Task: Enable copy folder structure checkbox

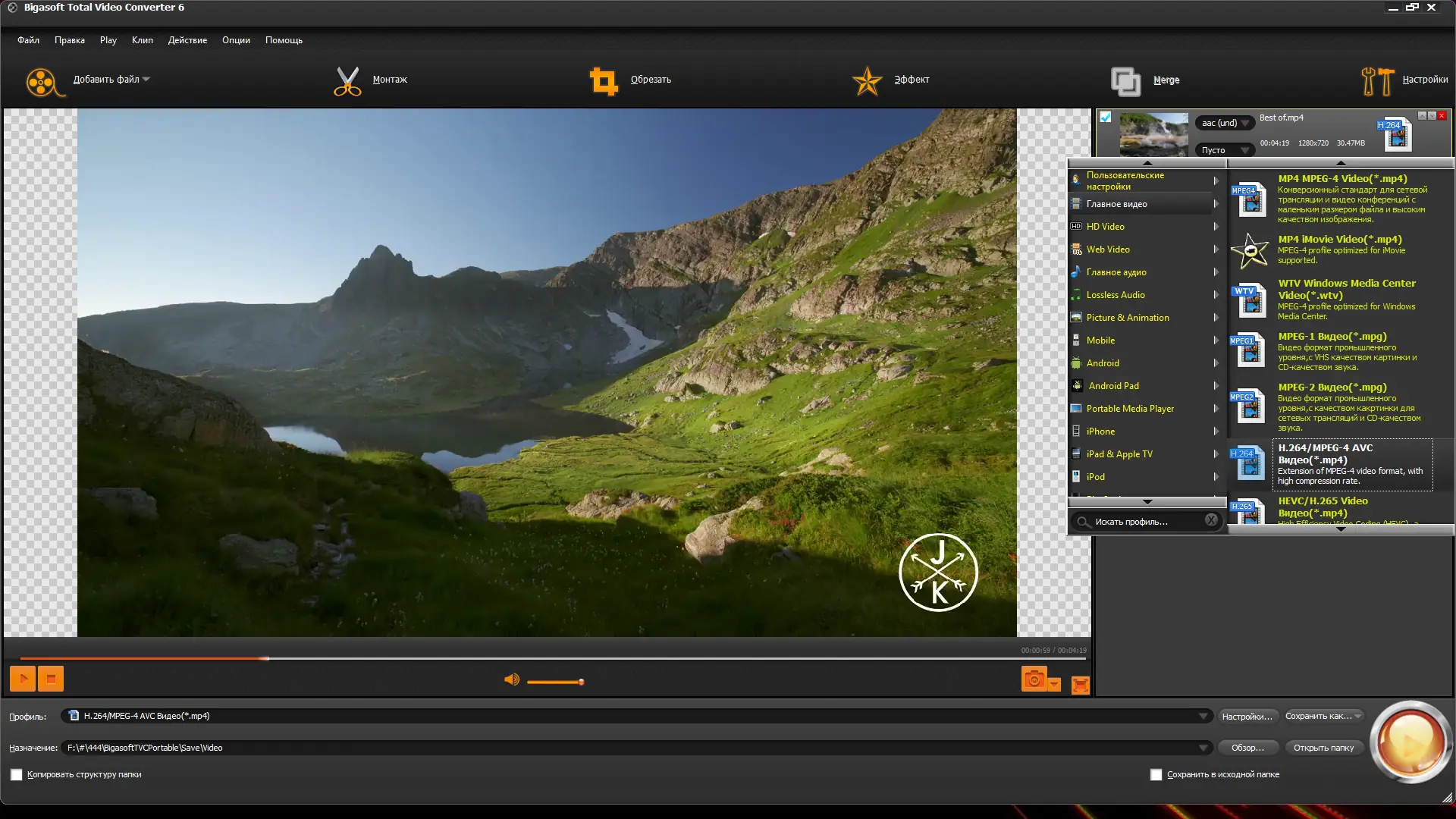Action: pyautogui.click(x=17, y=774)
